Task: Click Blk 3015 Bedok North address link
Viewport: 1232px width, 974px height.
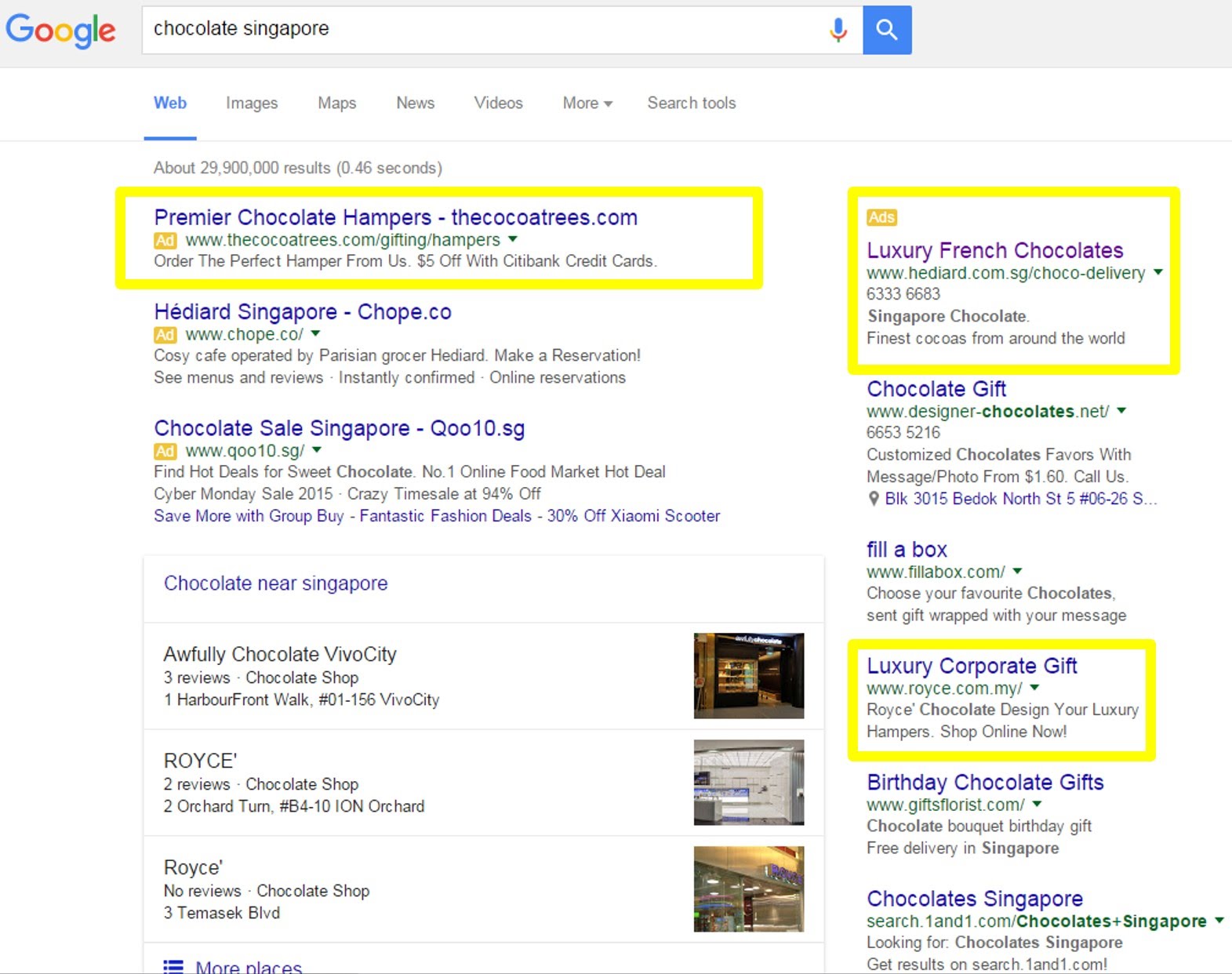Action: [x=1021, y=499]
